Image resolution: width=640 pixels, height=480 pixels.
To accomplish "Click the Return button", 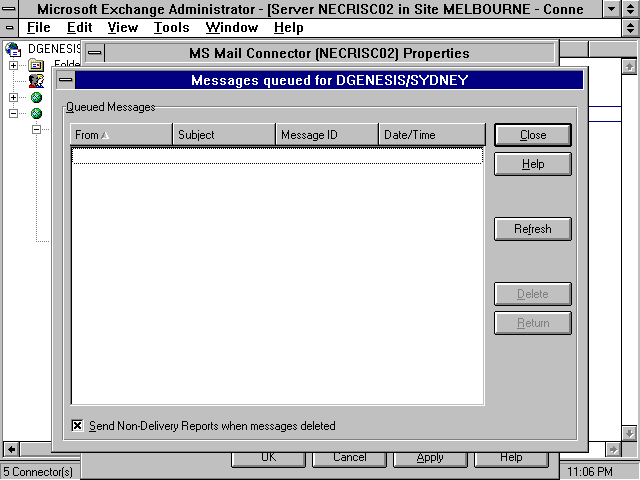I will [x=533, y=323].
